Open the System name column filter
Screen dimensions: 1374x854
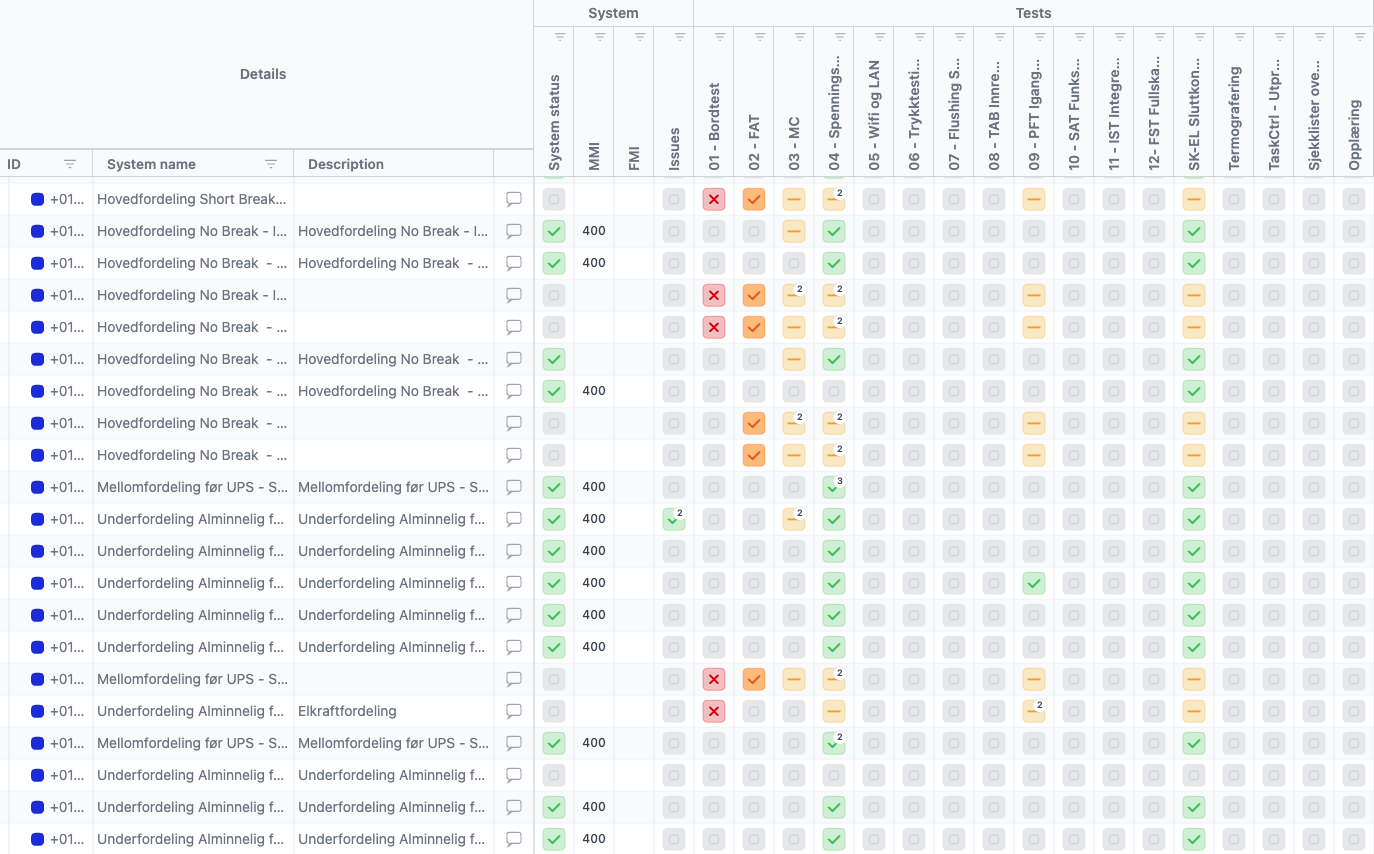pyautogui.click(x=271, y=164)
